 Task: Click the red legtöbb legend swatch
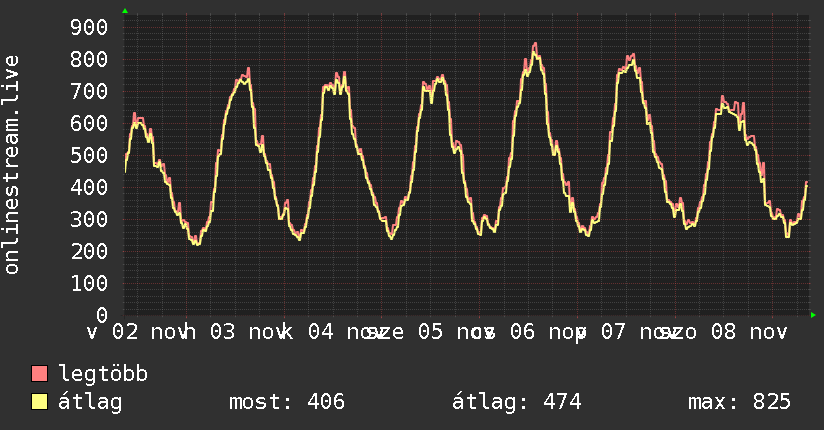coord(40,374)
